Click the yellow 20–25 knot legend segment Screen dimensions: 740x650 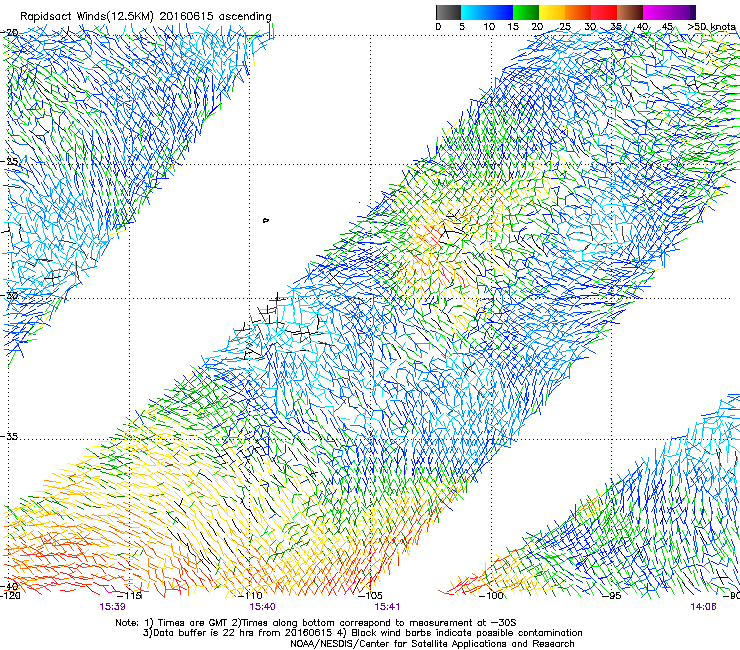(x=552, y=12)
